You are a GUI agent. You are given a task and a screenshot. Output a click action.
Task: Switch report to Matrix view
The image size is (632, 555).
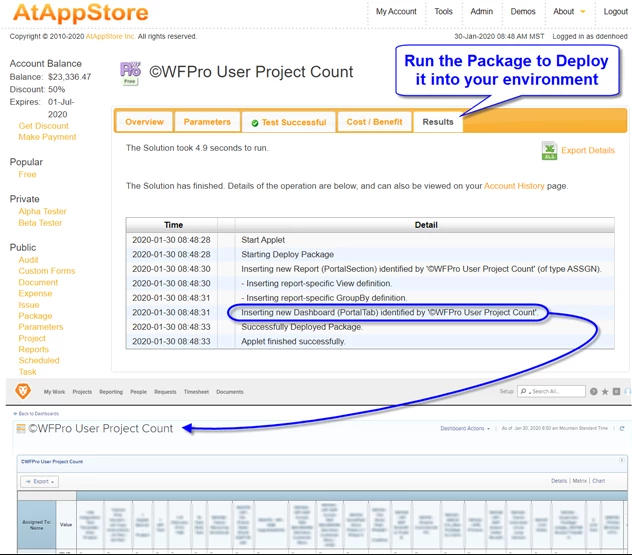[x=580, y=481]
